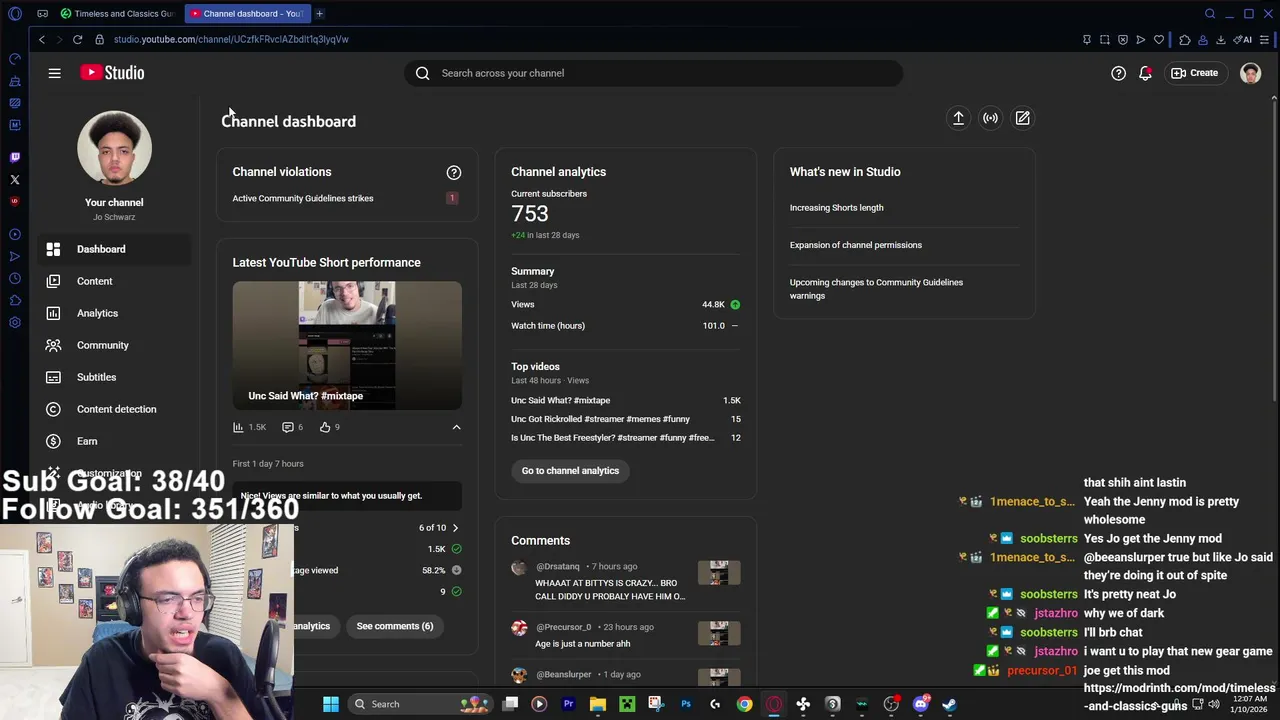Open Premiere Pro from the taskbar

[568, 704]
